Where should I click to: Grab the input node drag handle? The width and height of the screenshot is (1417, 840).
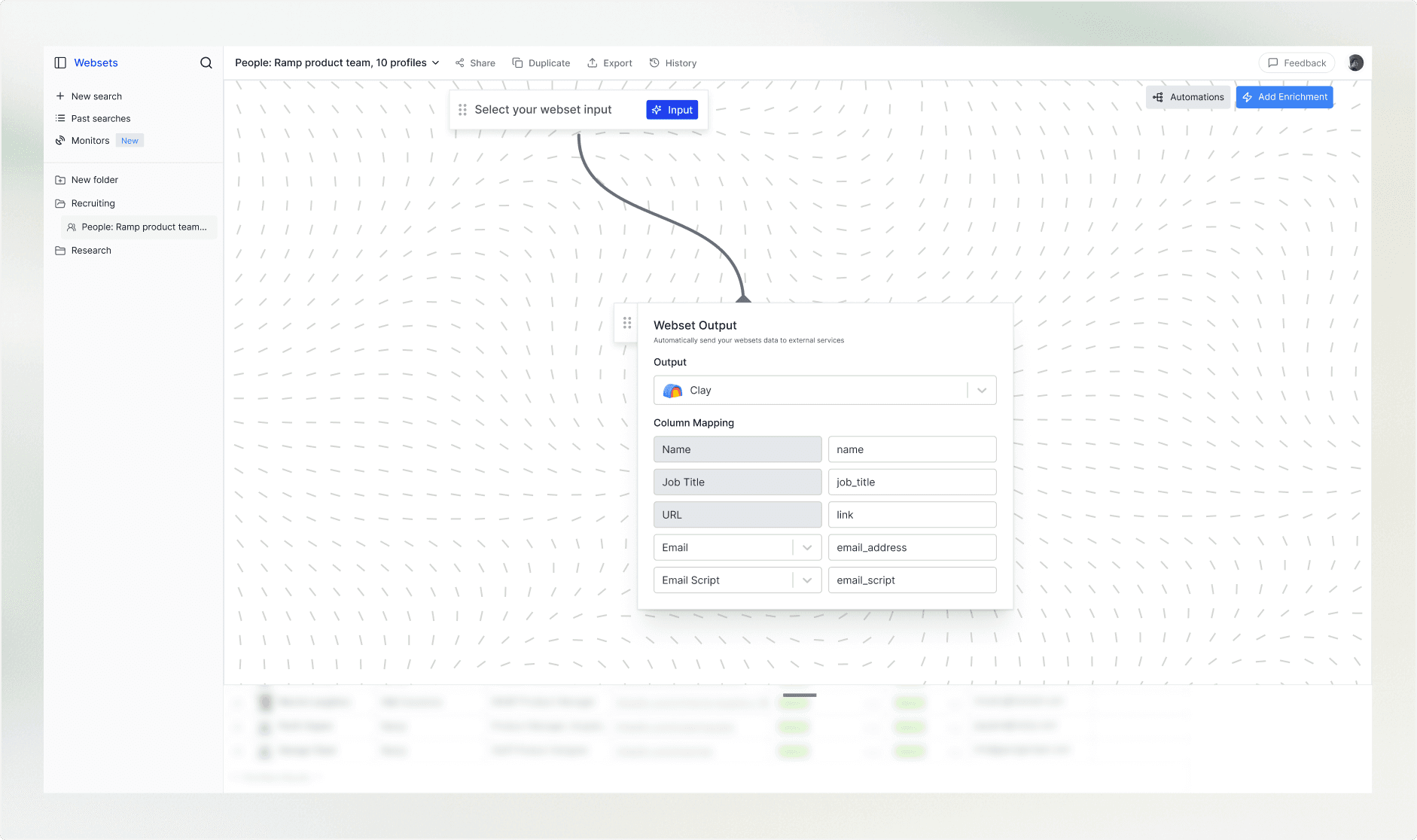[x=462, y=110]
